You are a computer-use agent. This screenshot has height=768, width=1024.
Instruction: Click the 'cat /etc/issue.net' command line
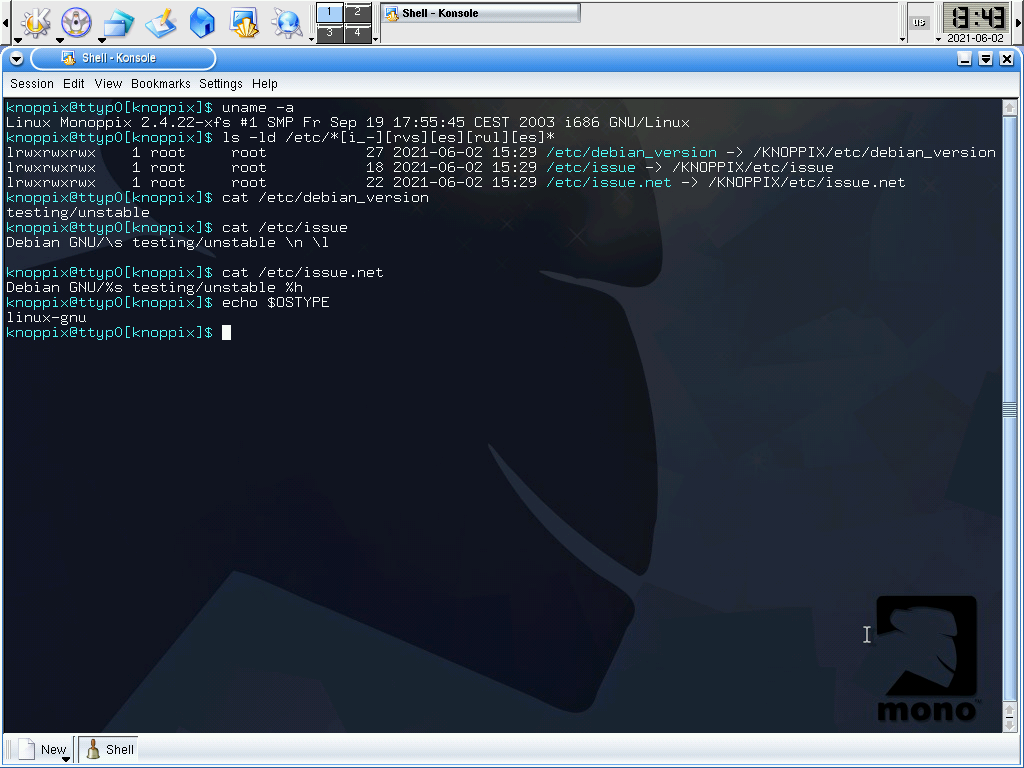(302, 273)
